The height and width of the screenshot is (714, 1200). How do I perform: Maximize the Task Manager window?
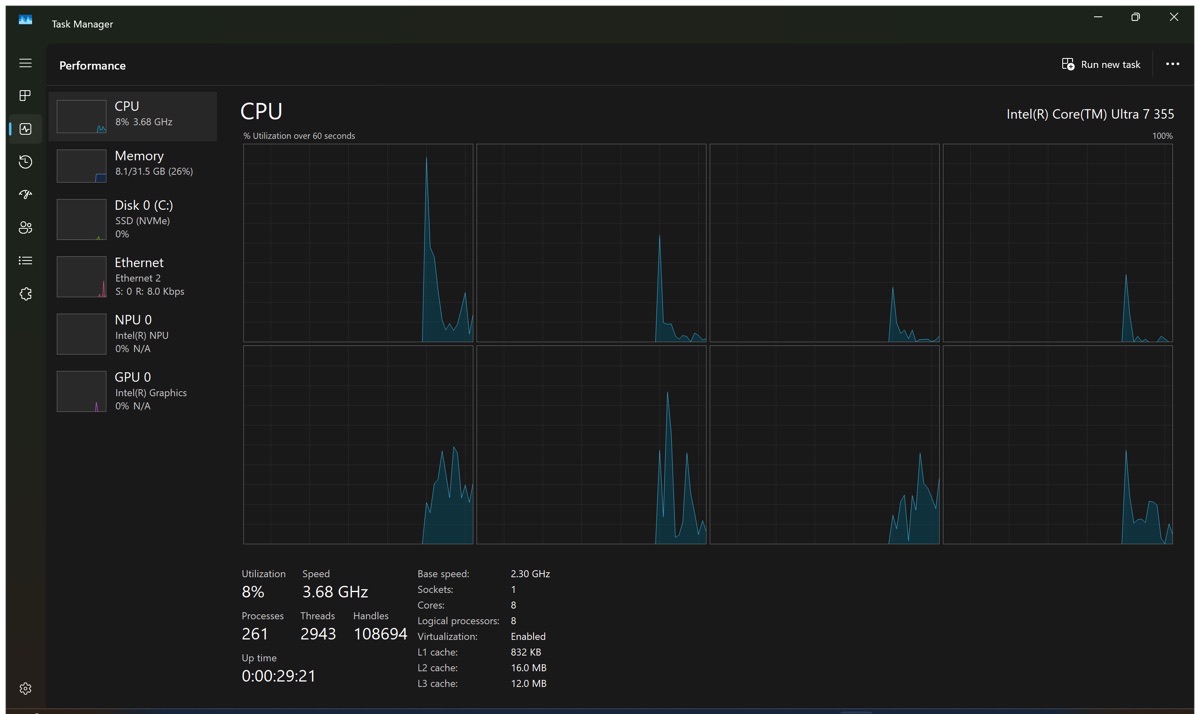coord(1136,17)
